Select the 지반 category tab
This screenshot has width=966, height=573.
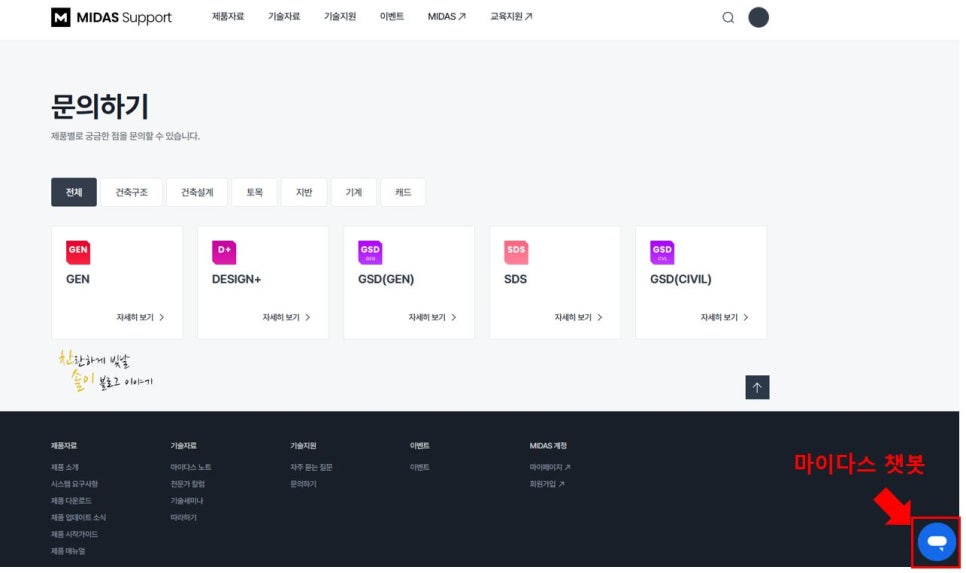click(x=304, y=192)
